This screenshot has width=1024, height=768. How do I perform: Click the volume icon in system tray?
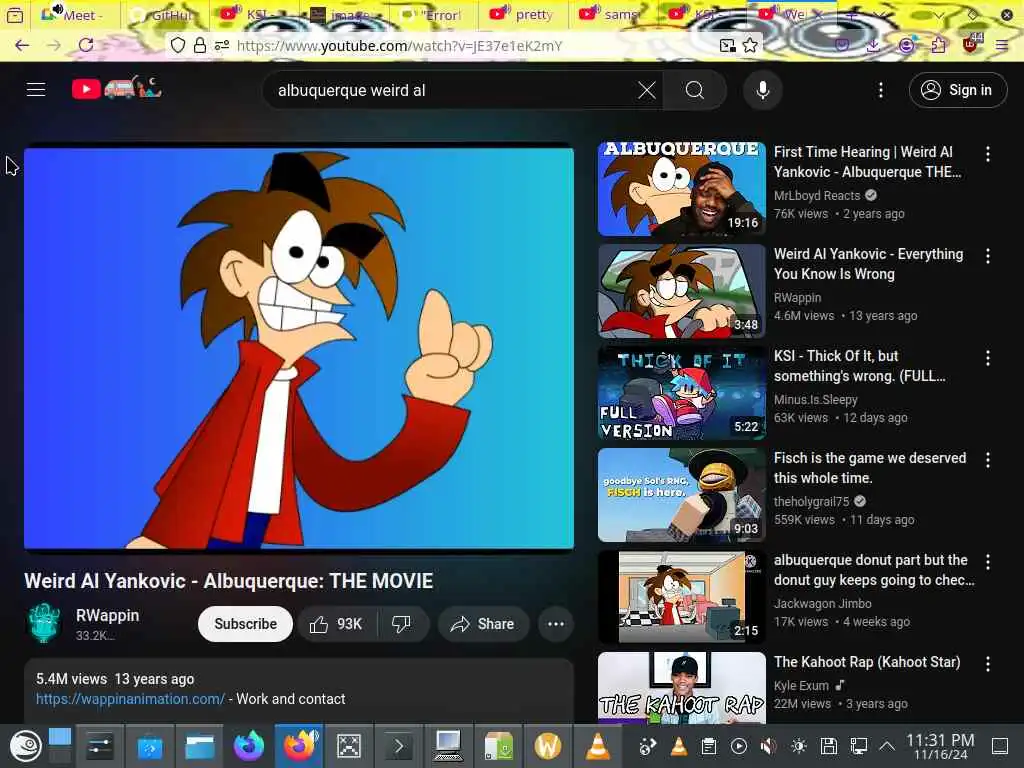(x=769, y=746)
